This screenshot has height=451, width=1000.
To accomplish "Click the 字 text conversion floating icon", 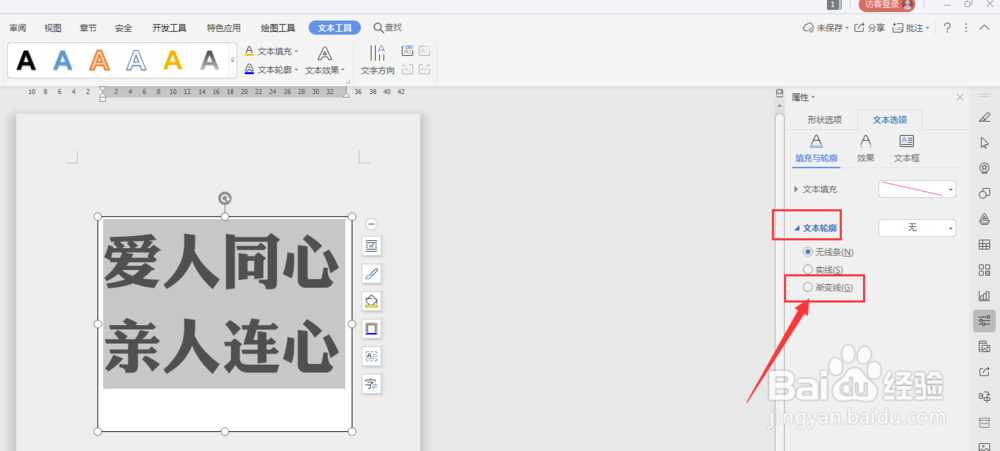I will tap(372, 384).
